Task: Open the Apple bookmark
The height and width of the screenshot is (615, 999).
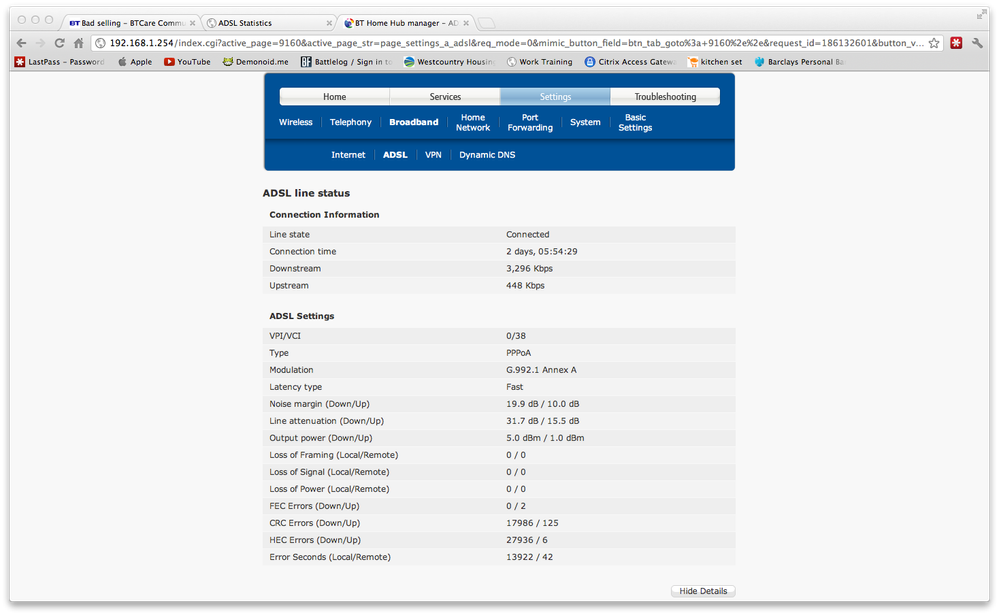Action: click(135, 62)
